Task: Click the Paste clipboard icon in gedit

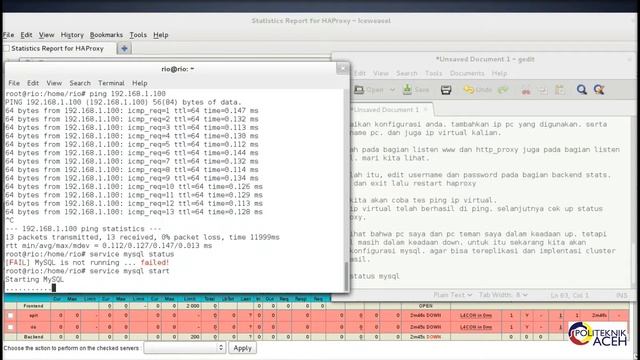Action: 560,90
